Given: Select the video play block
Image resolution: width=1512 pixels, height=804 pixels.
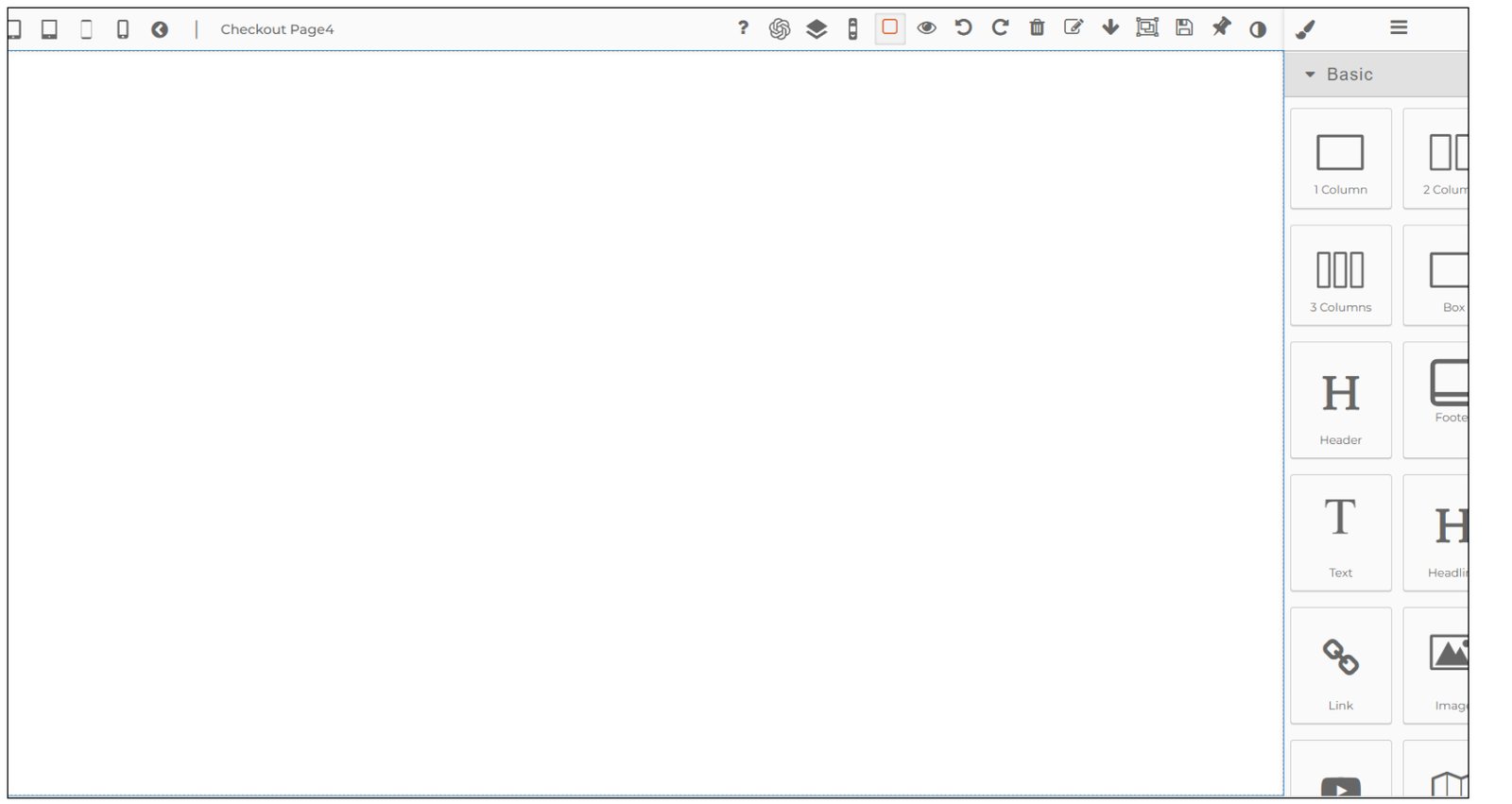Looking at the screenshot, I should pyautogui.click(x=1340, y=770).
